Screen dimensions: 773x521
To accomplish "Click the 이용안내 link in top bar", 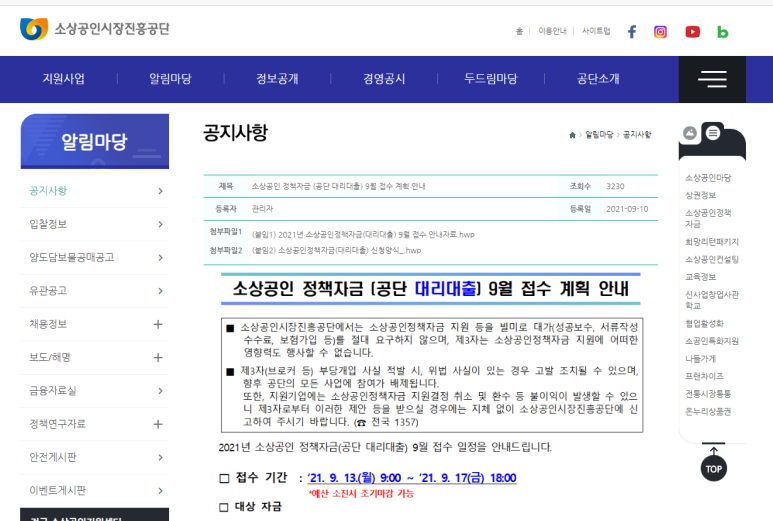I will [x=552, y=31].
